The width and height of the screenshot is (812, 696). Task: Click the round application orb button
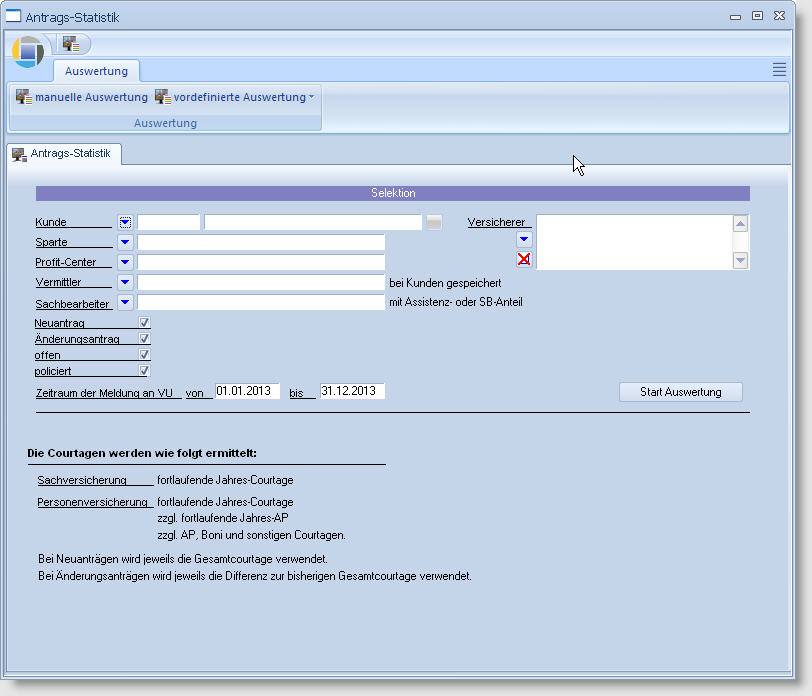click(28, 51)
